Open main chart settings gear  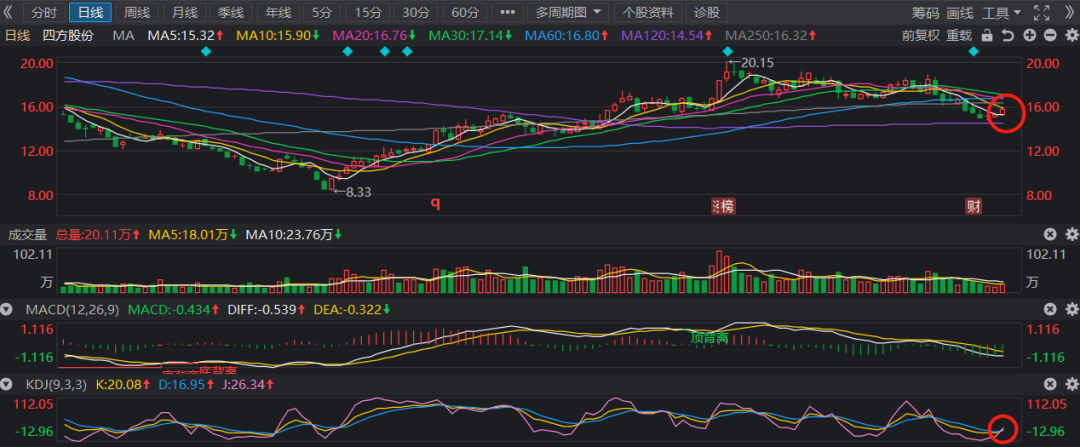click(1071, 36)
